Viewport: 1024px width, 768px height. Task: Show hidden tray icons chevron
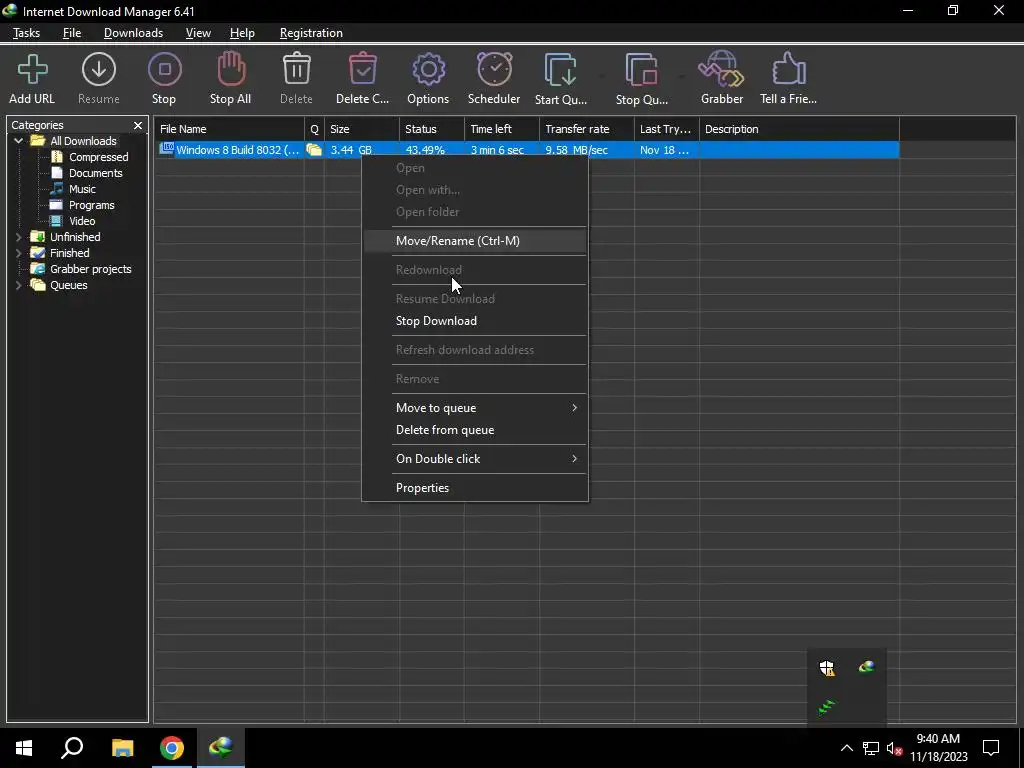(x=846, y=748)
